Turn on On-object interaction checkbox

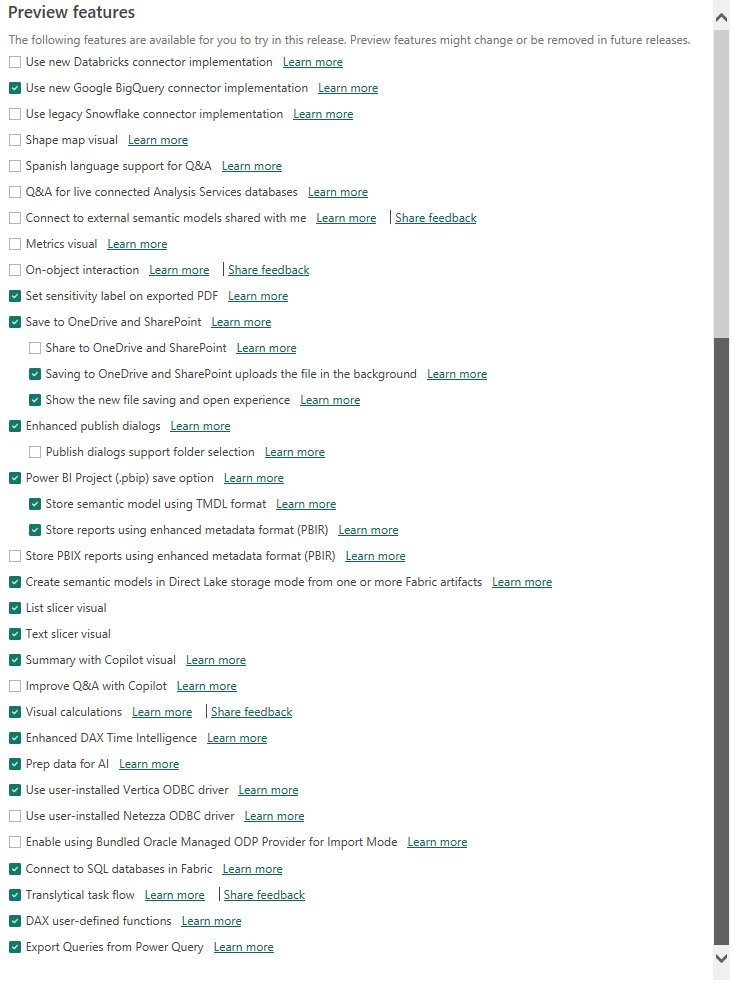(15, 270)
